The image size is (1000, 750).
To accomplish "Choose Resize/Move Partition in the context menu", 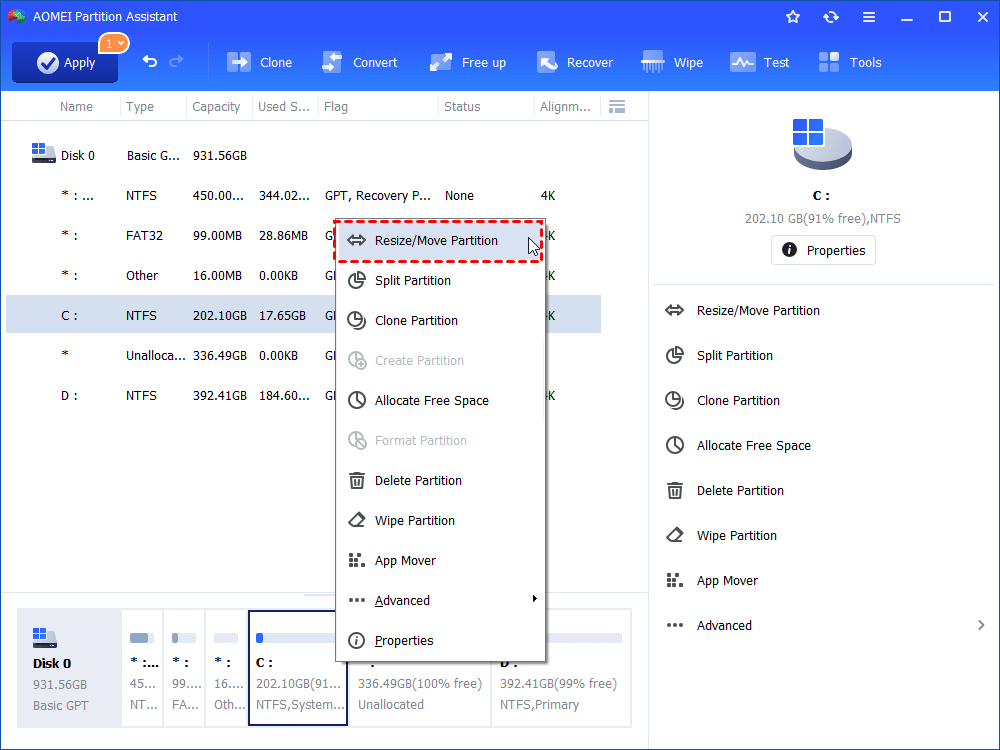I will pyautogui.click(x=439, y=240).
